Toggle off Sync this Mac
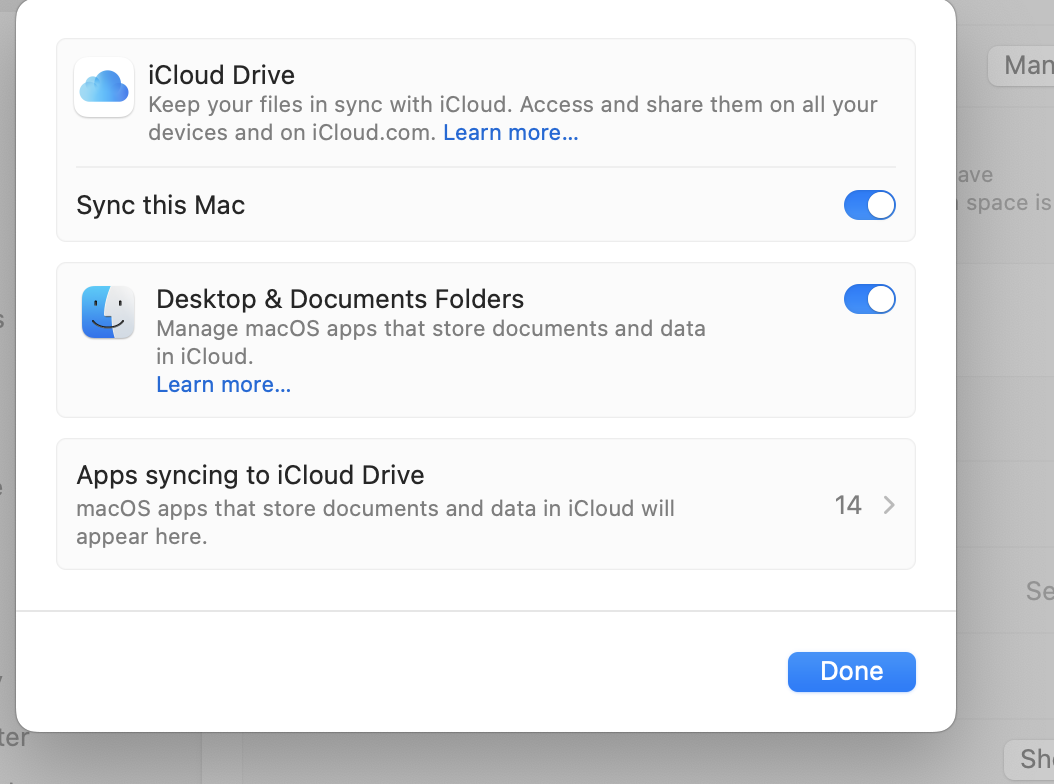 click(869, 204)
